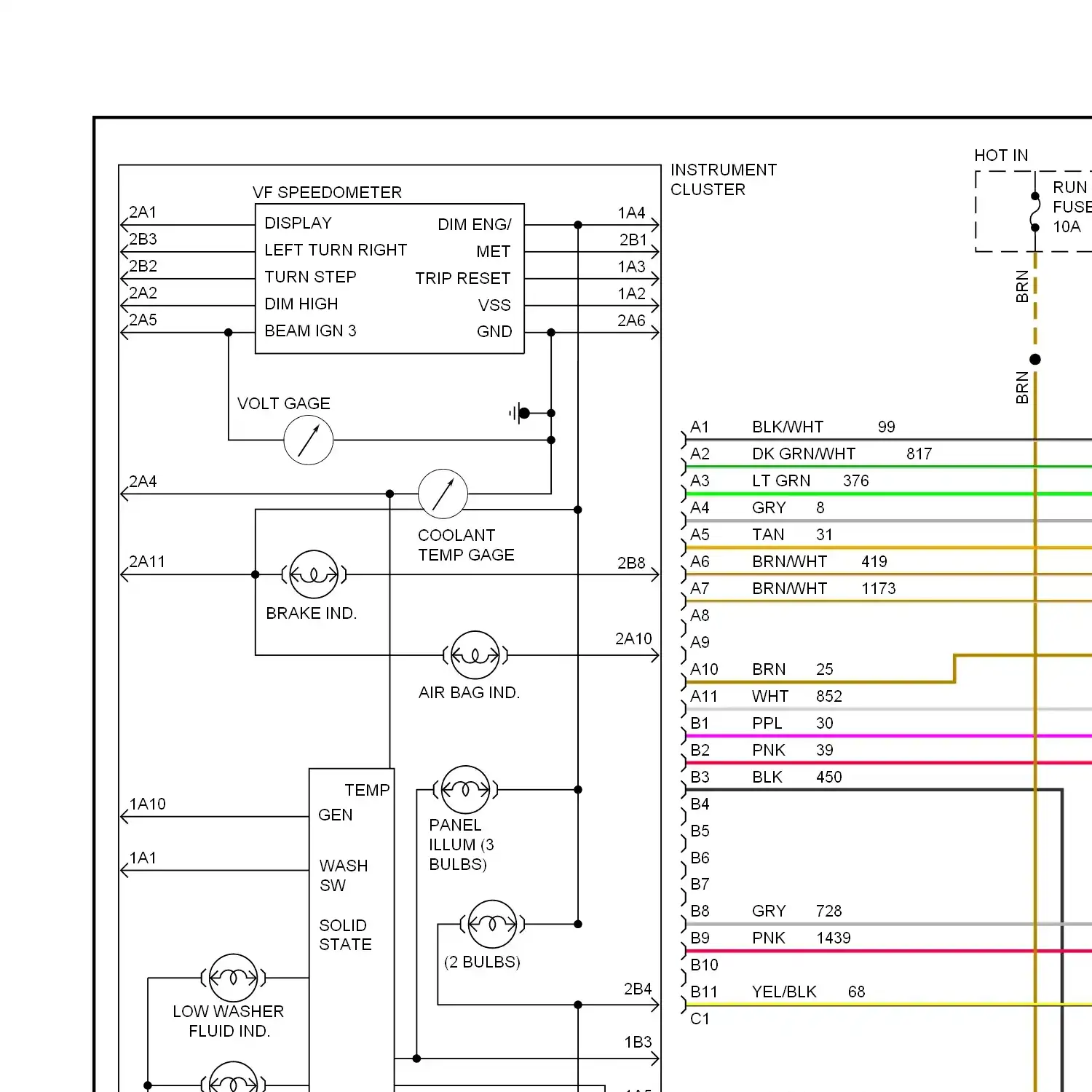The width and height of the screenshot is (1092, 1092).
Task: Click circuit number 419
Action: coord(874,561)
